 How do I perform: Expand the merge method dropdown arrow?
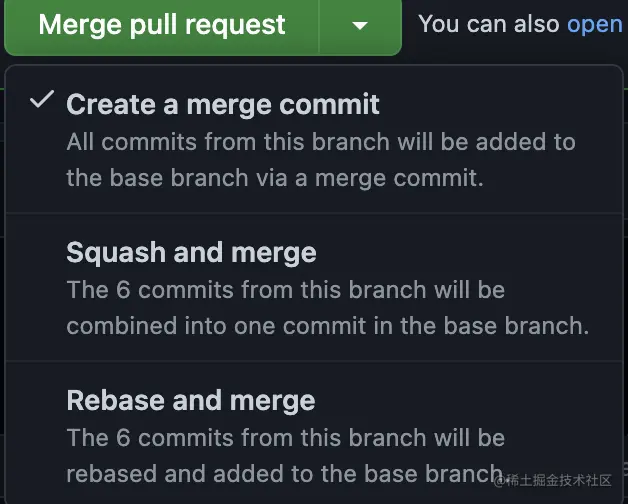[x=360, y=25]
